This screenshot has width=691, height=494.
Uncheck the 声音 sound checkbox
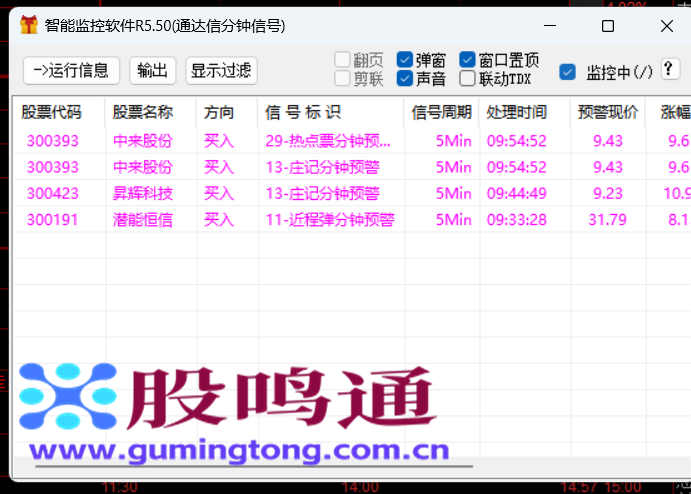(405, 79)
